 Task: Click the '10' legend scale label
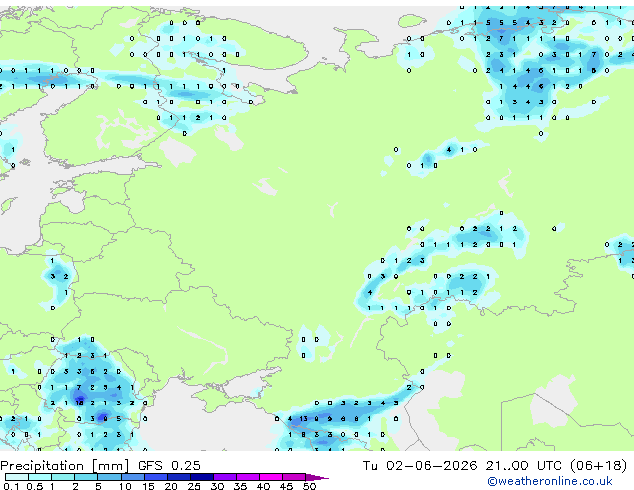(x=125, y=486)
